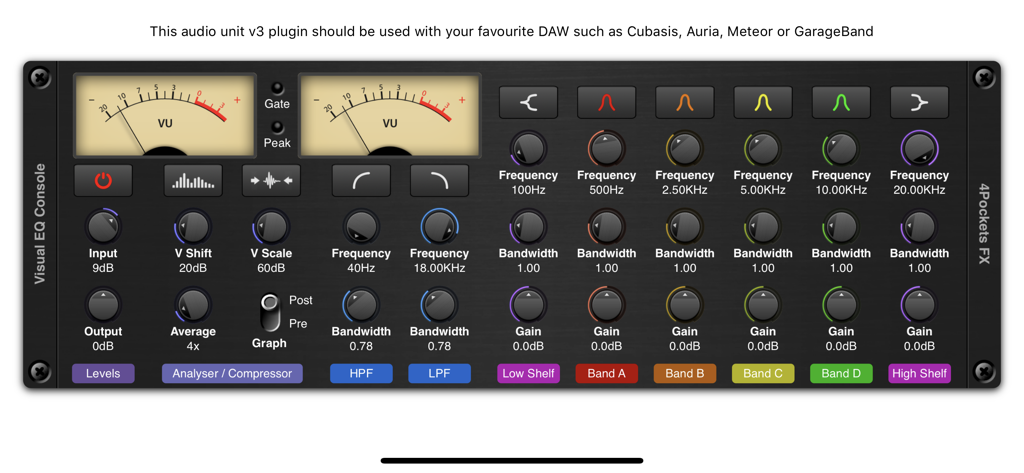Click the HPF Bandwidth knob
1024x473 pixels.
pos(361,305)
